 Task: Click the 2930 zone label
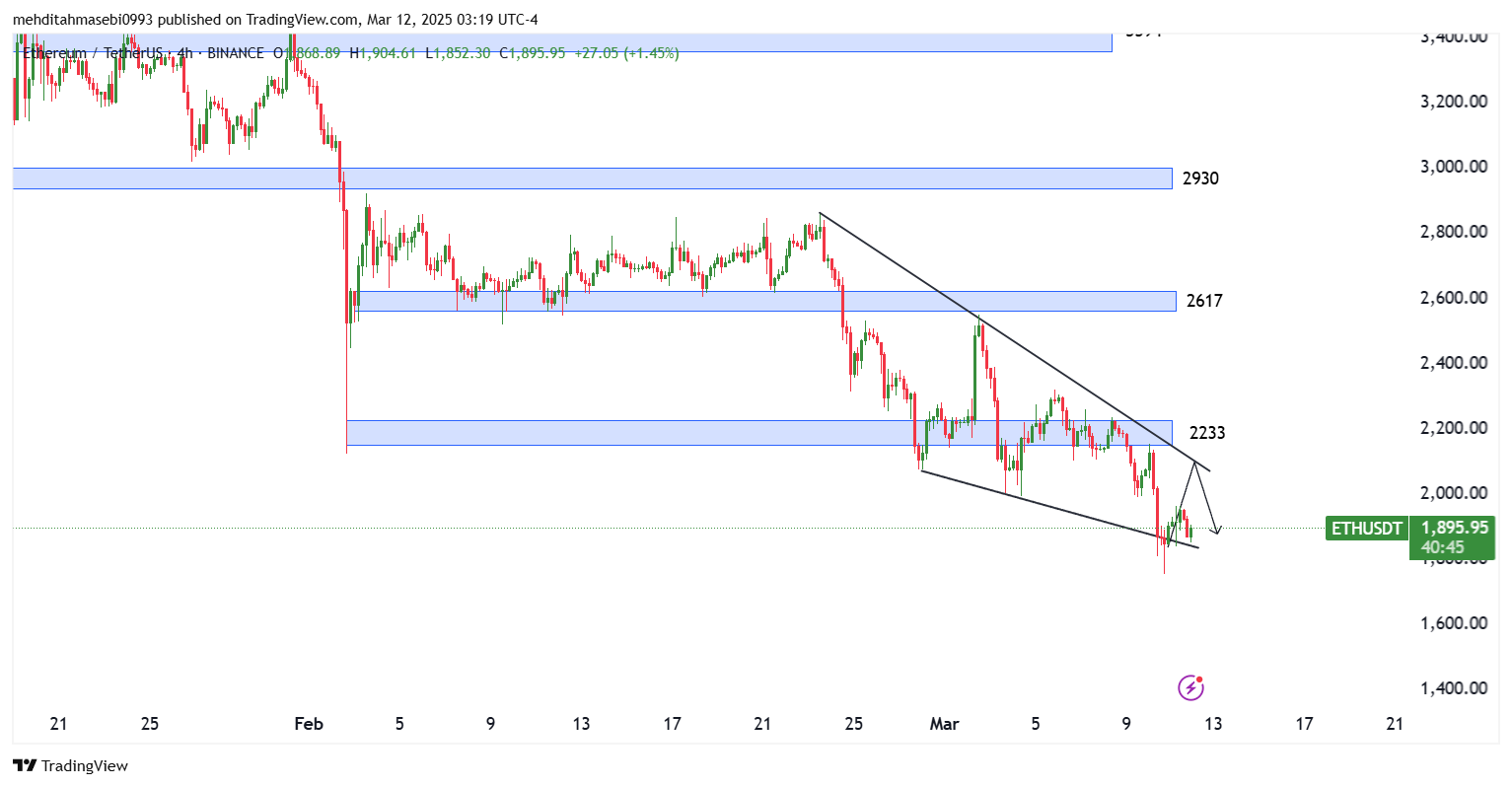[x=1200, y=179]
